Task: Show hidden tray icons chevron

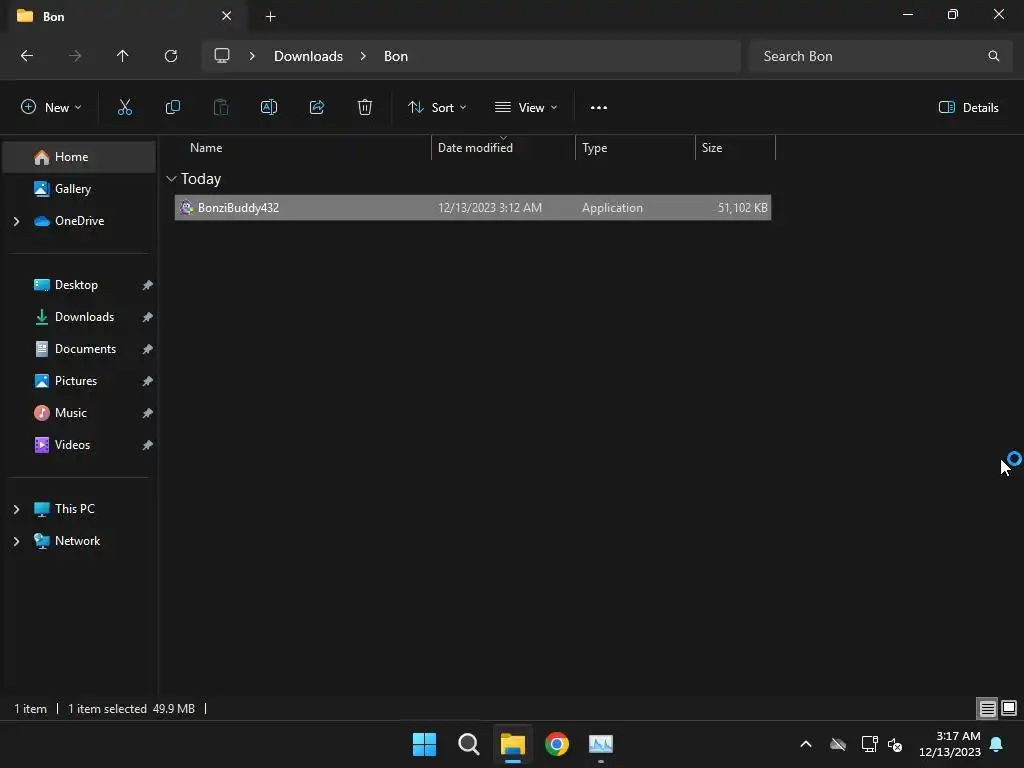Action: 806,744
